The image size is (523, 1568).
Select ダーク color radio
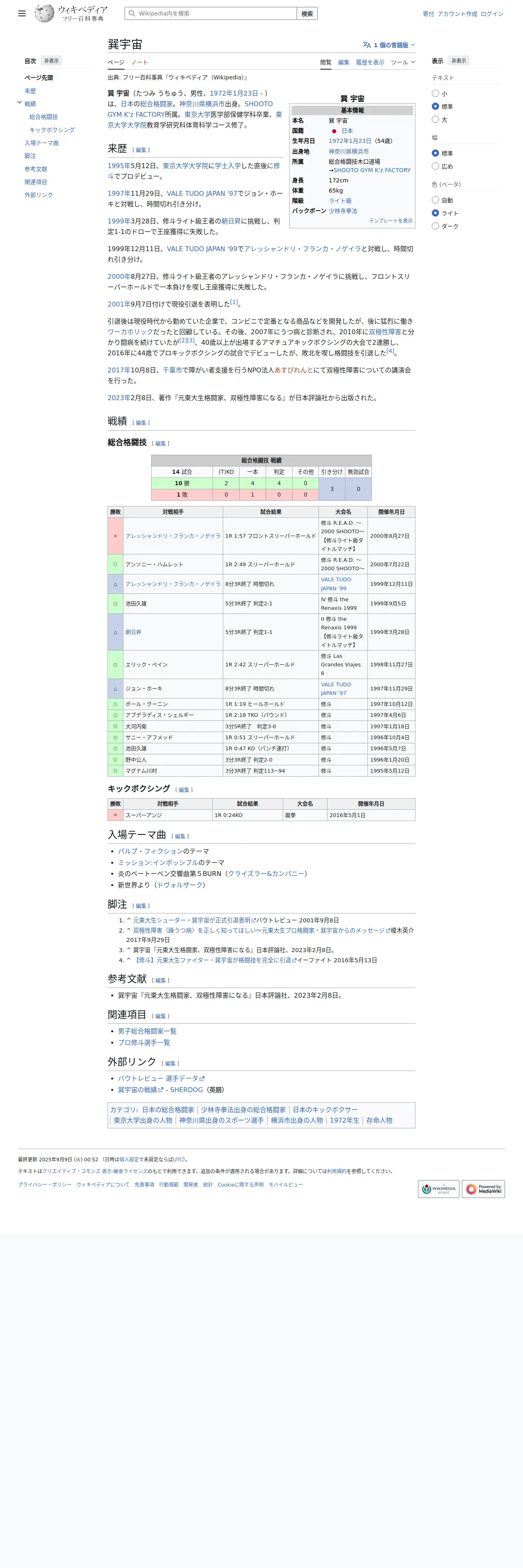click(435, 226)
